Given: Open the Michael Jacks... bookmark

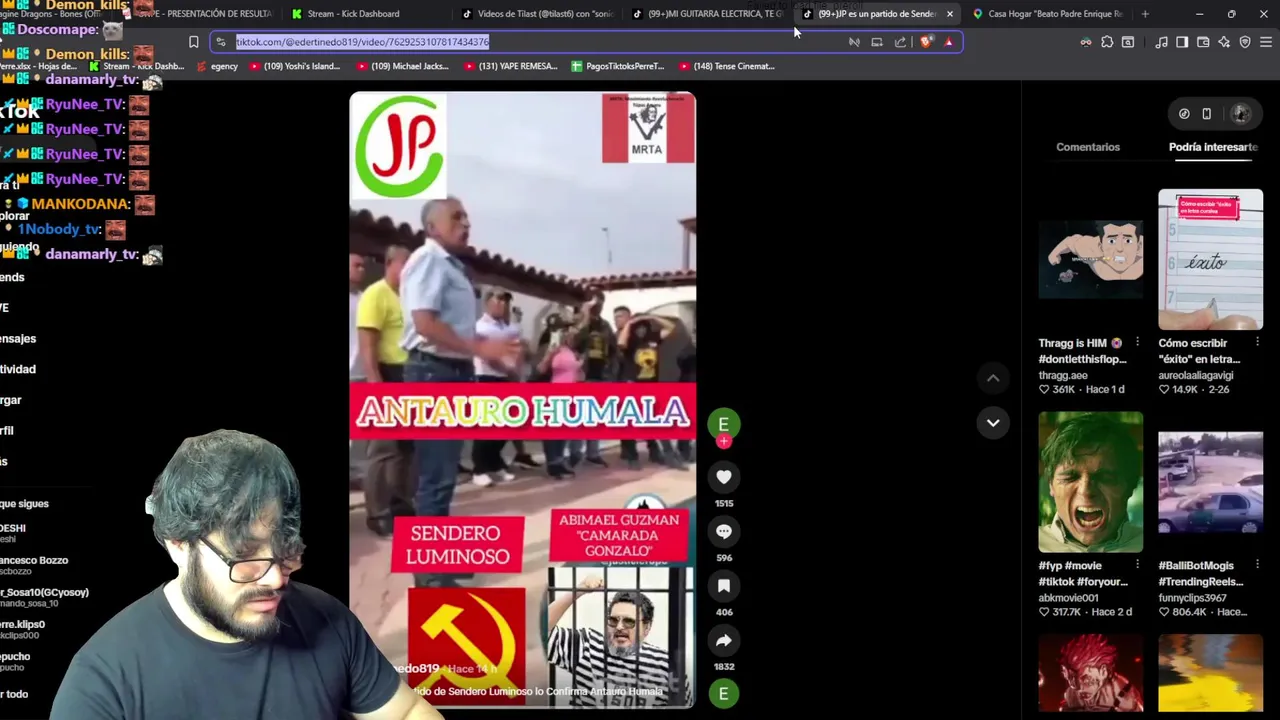Looking at the screenshot, I should point(402,66).
